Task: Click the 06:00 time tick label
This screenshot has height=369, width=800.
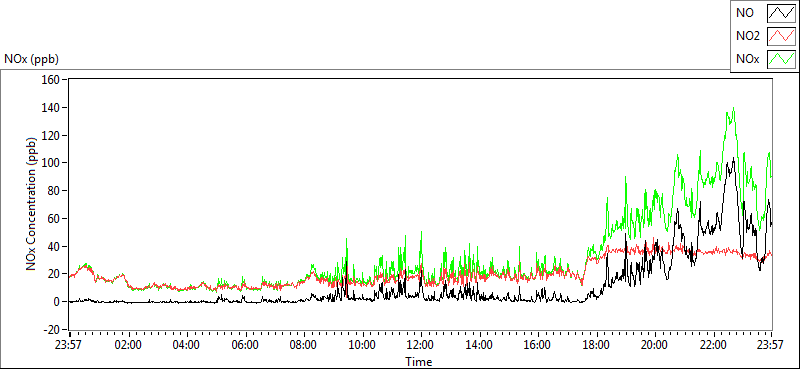Action: coord(245,344)
